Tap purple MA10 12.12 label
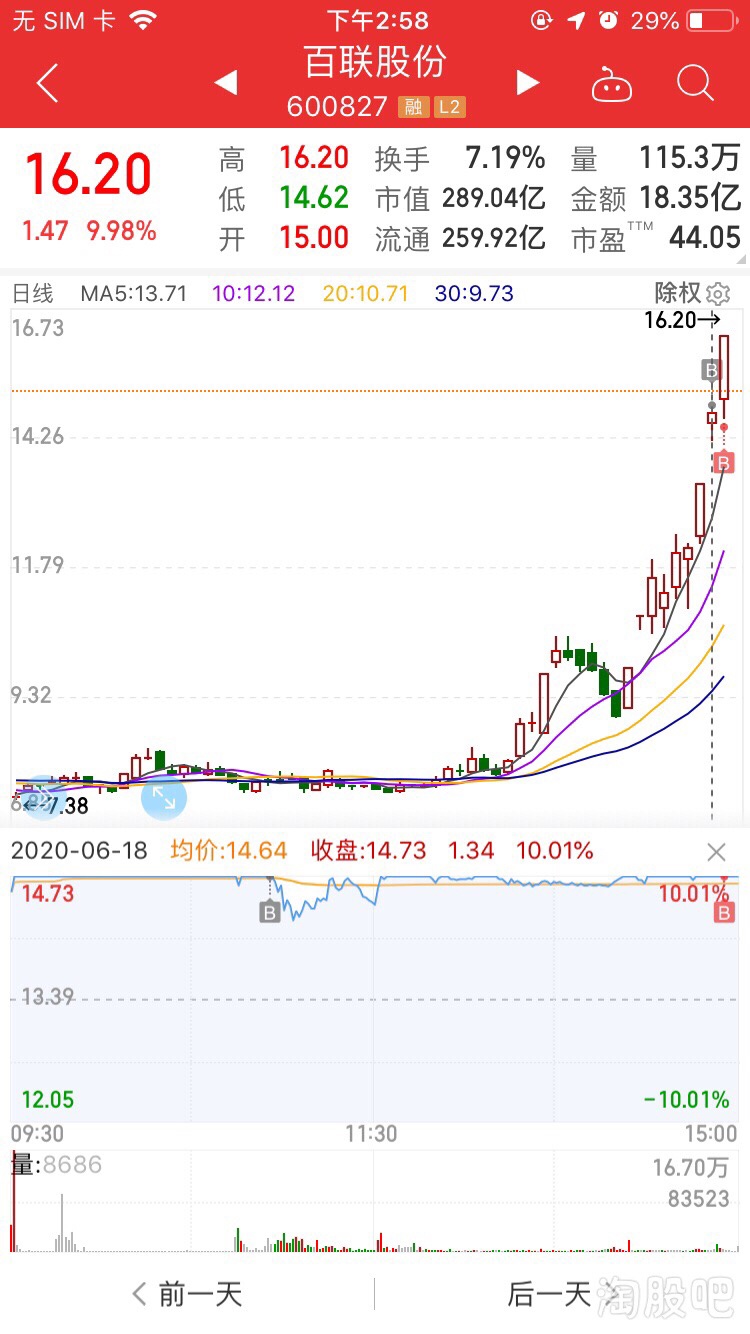This screenshot has width=750, height=1334. (x=254, y=293)
